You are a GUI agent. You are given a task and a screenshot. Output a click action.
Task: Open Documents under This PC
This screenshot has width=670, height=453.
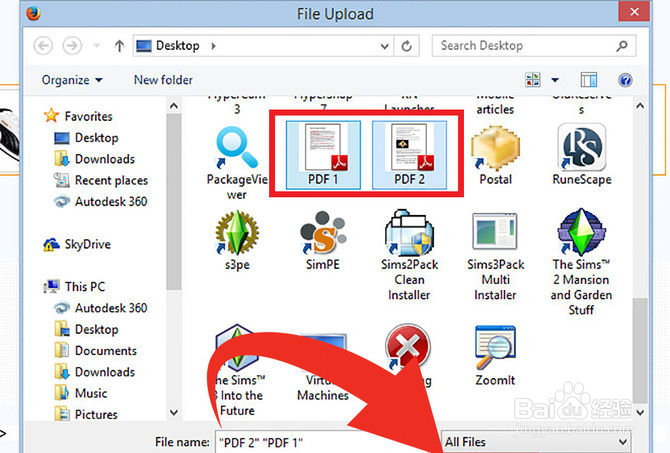[96, 350]
